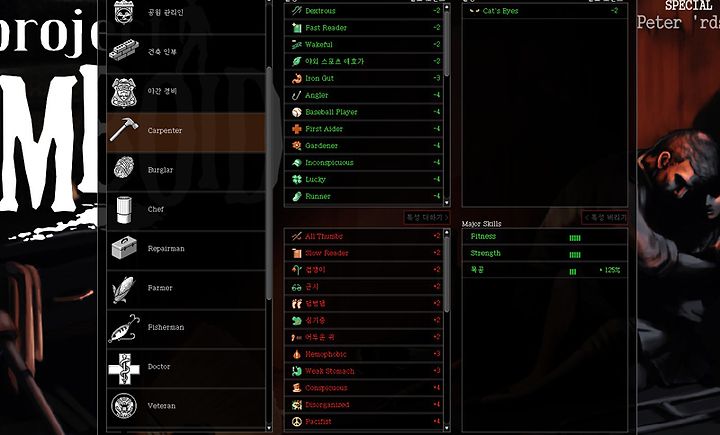720x435 pixels.
Task: Click the Fitness skill level bar
Action: [x=574, y=237]
